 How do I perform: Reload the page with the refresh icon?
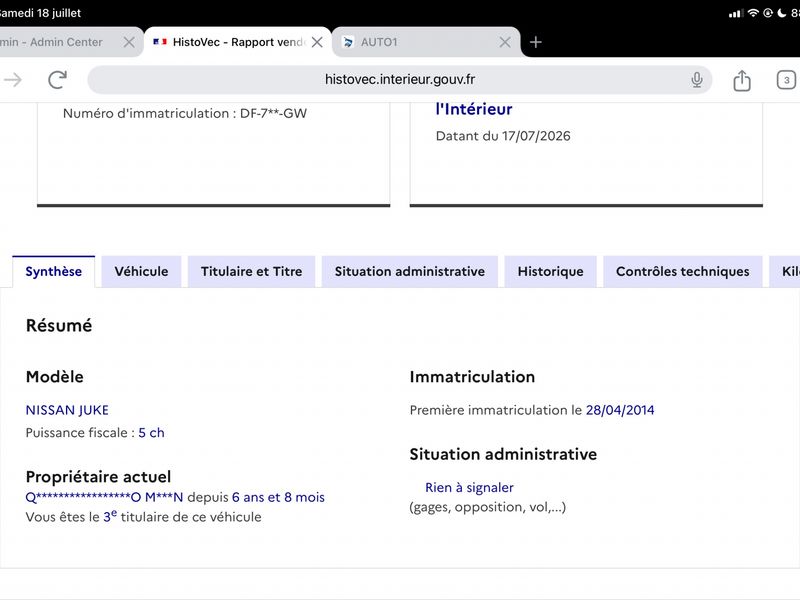(58, 80)
